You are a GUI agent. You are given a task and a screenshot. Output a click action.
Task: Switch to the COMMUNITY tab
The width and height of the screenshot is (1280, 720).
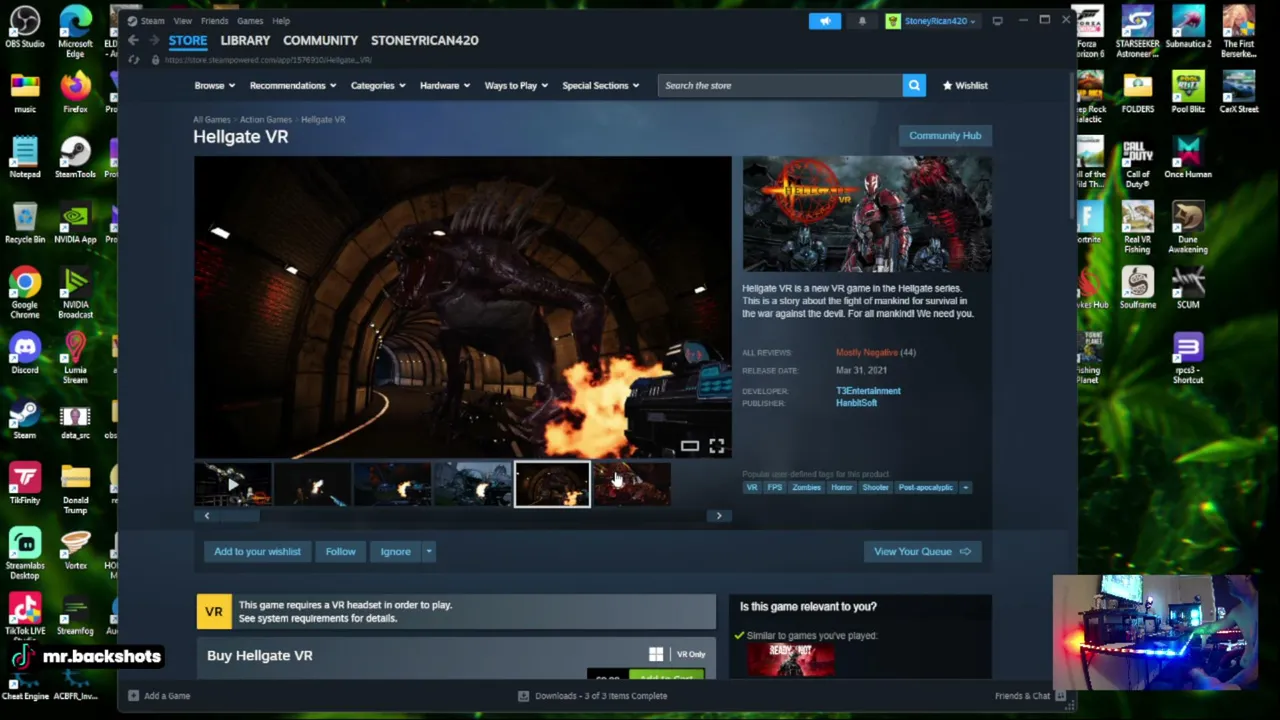(x=320, y=41)
